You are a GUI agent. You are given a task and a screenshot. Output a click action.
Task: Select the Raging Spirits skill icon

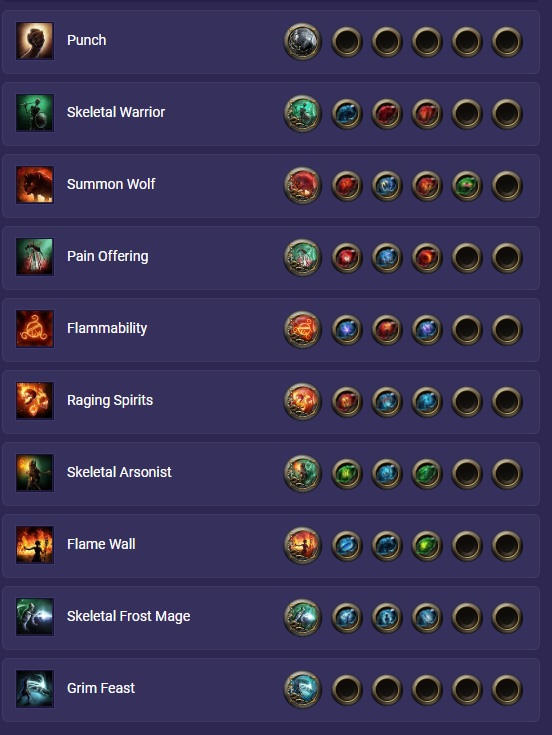35,400
